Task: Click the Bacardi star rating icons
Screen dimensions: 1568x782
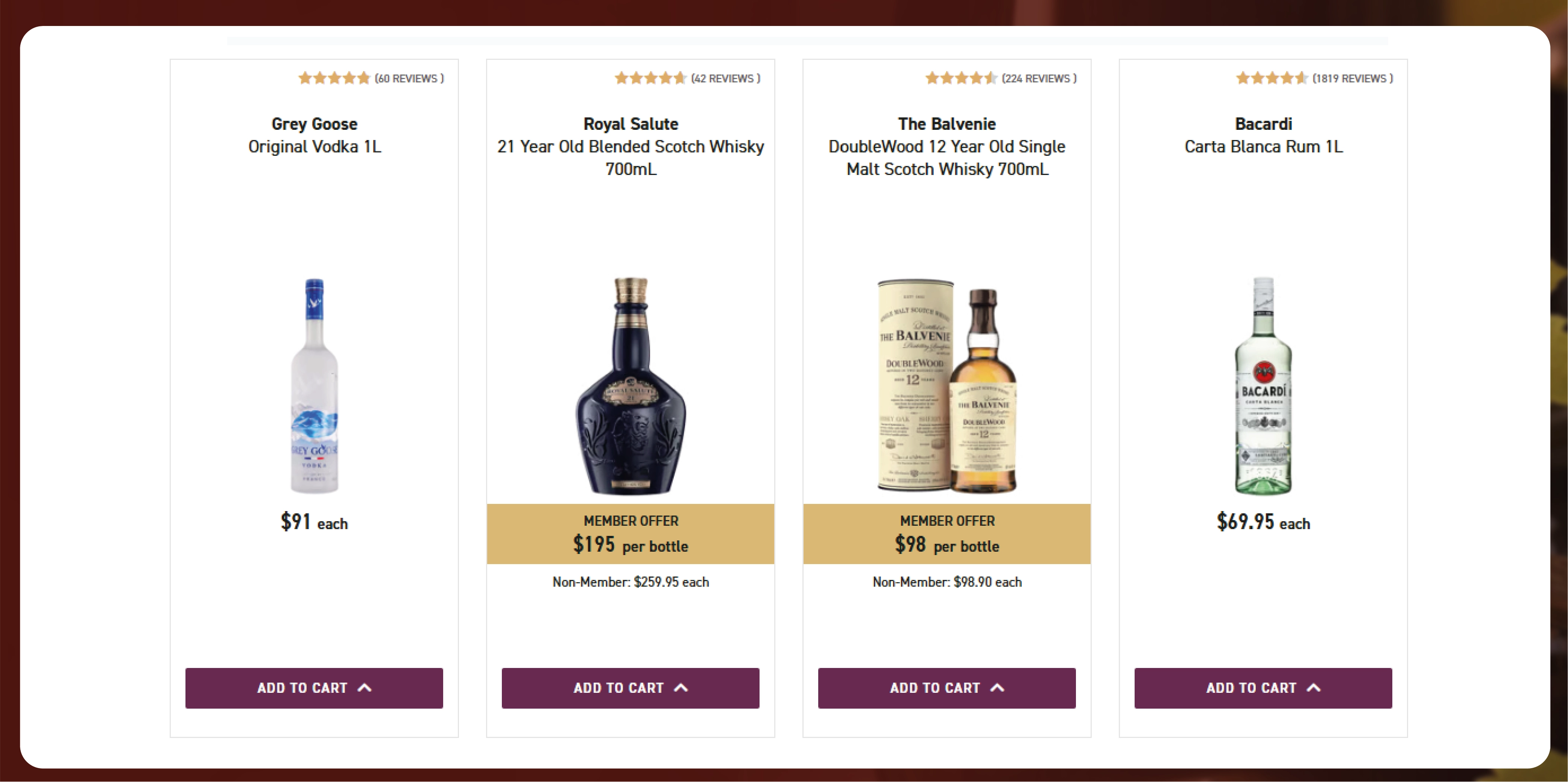Action: pos(1271,78)
